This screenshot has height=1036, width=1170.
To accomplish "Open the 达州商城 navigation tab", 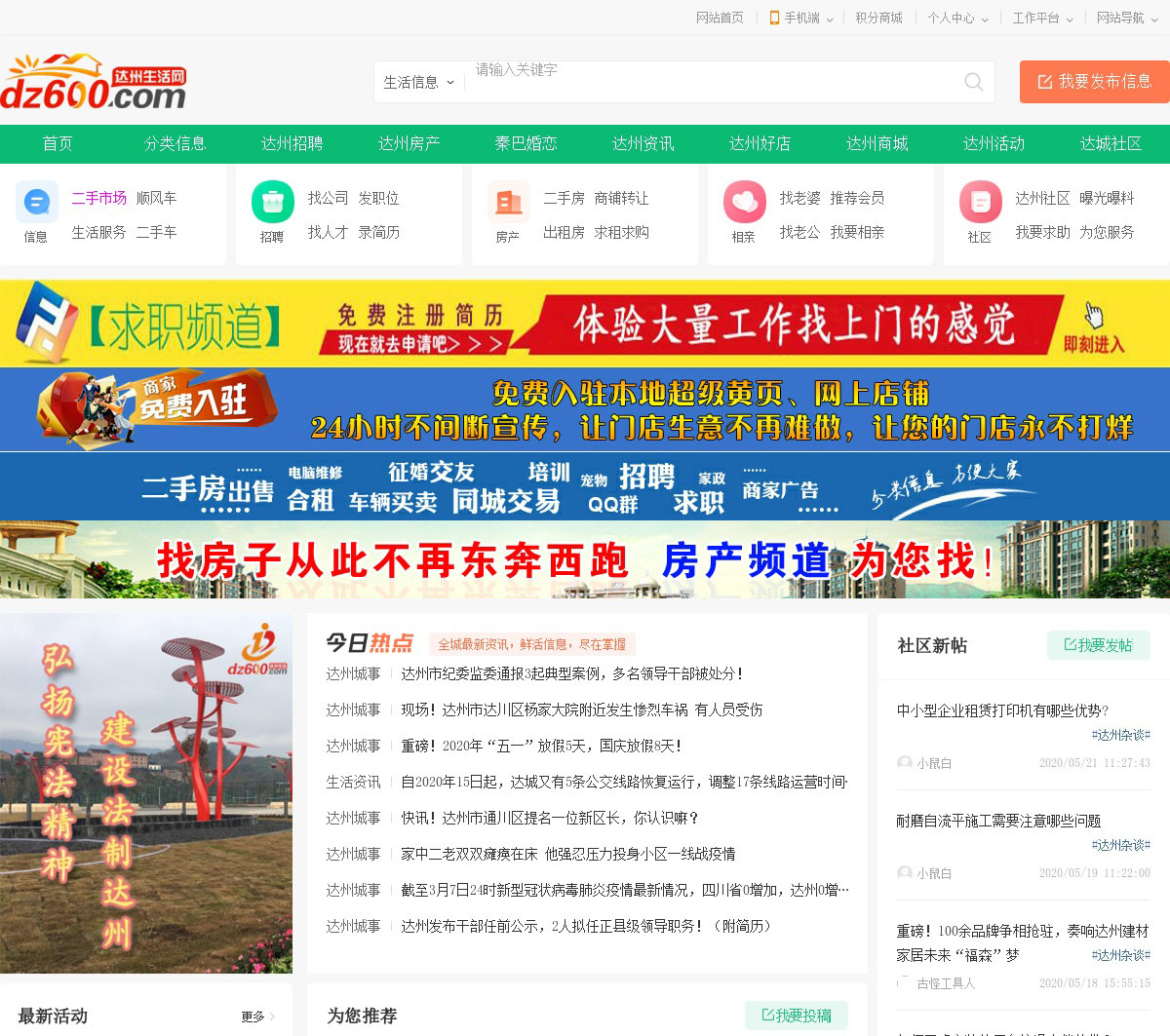I will (877, 143).
